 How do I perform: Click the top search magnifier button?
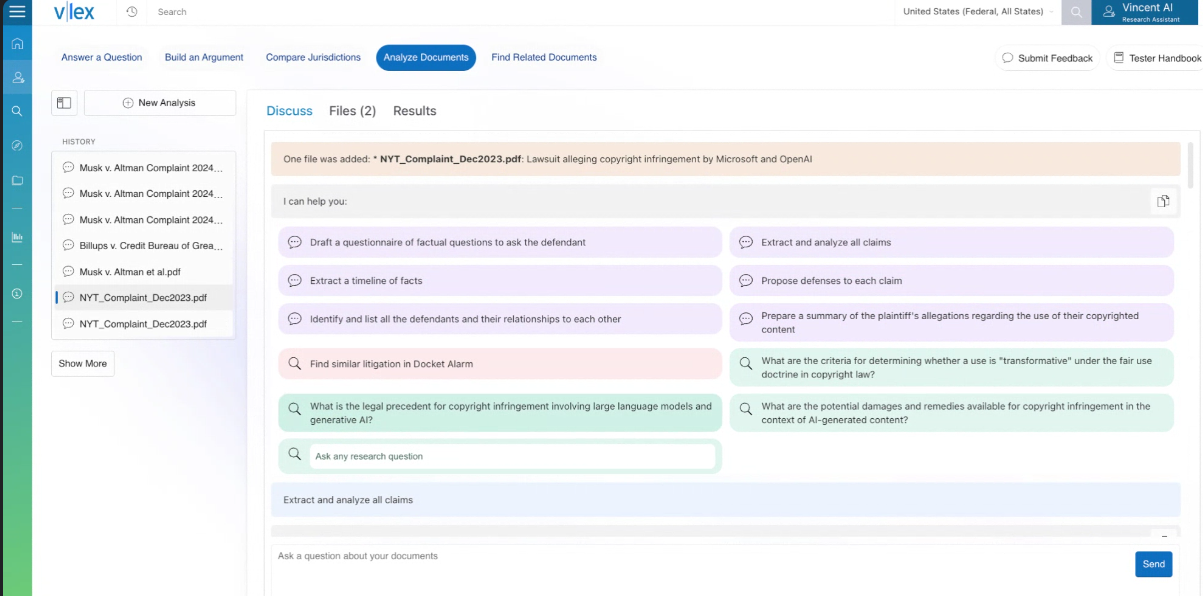pos(1075,12)
